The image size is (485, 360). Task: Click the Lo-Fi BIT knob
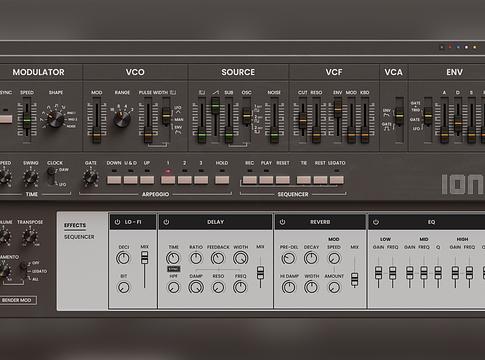tap(124, 287)
